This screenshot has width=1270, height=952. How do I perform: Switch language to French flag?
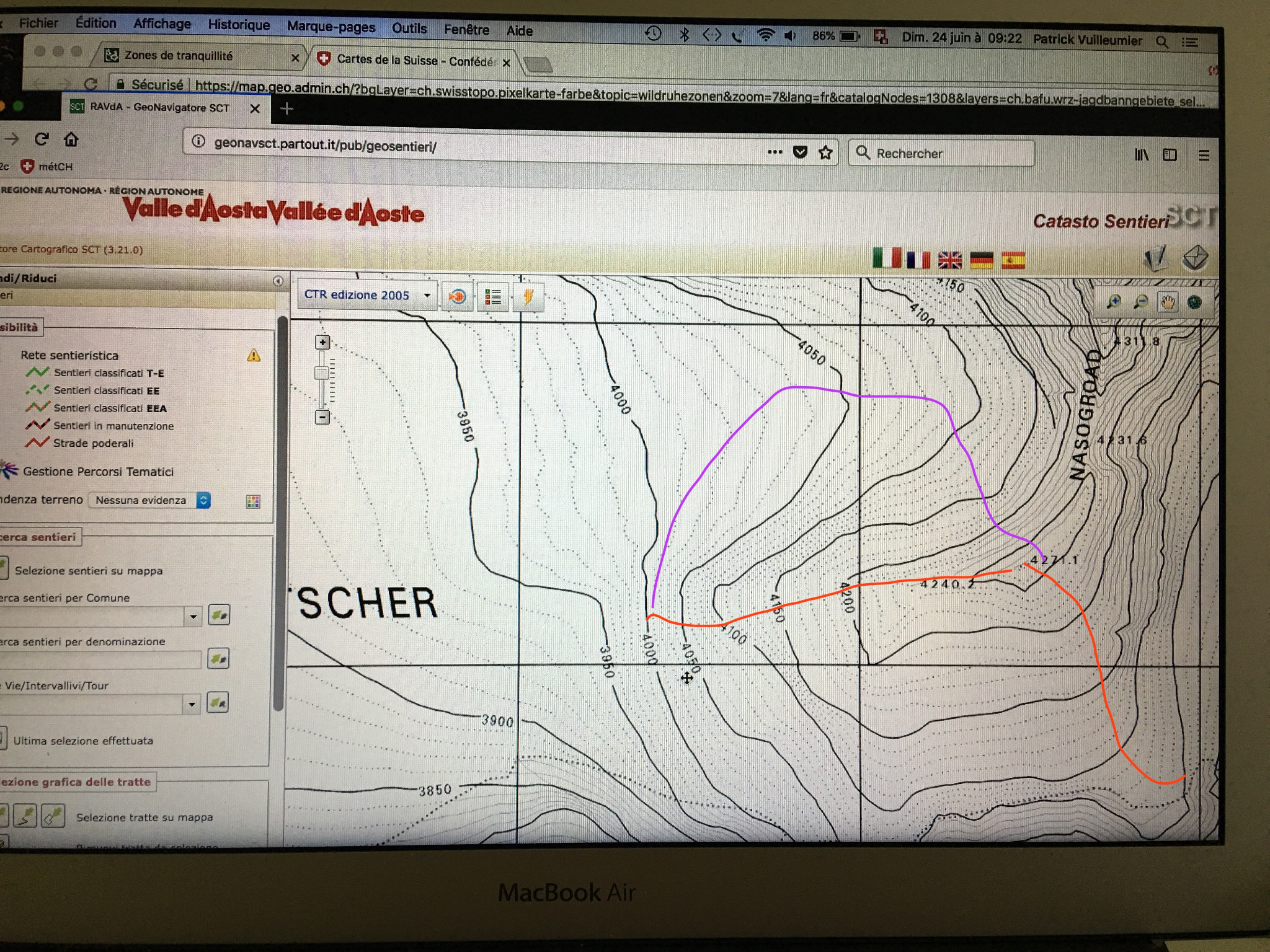point(918,259)
